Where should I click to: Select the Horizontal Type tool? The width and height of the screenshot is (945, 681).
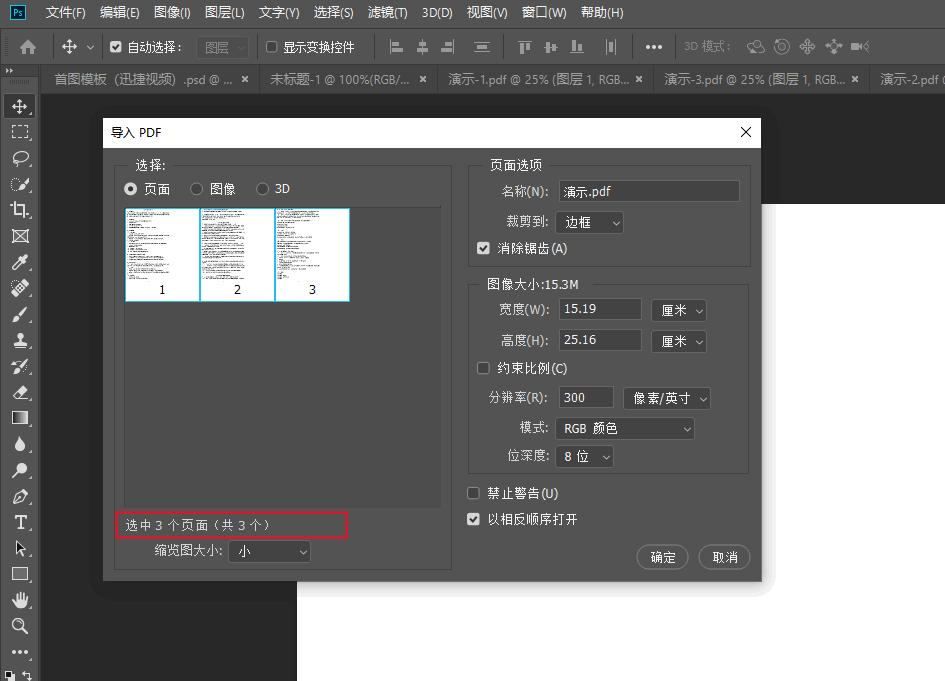[x=20, y=522]
